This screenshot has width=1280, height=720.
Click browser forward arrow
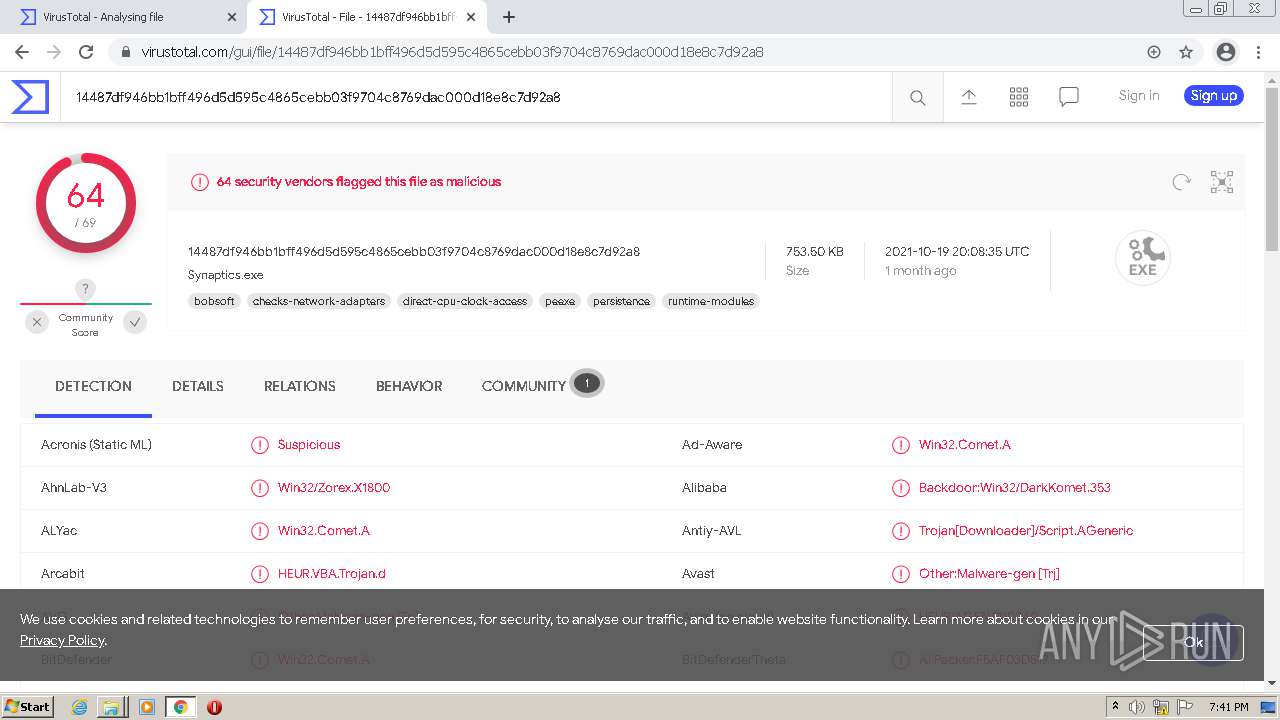tap(54, 52)
